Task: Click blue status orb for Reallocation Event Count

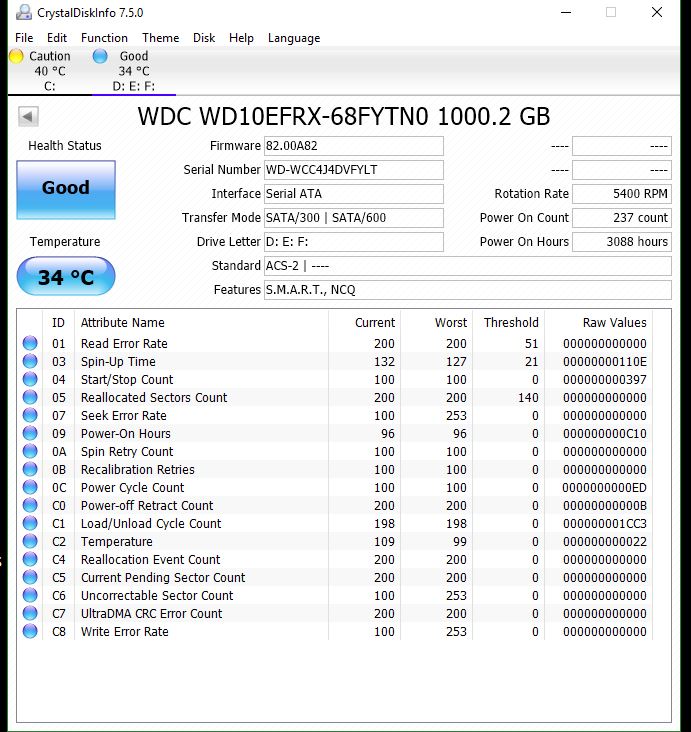Action: pyautogui.click(x=30, y=559)
